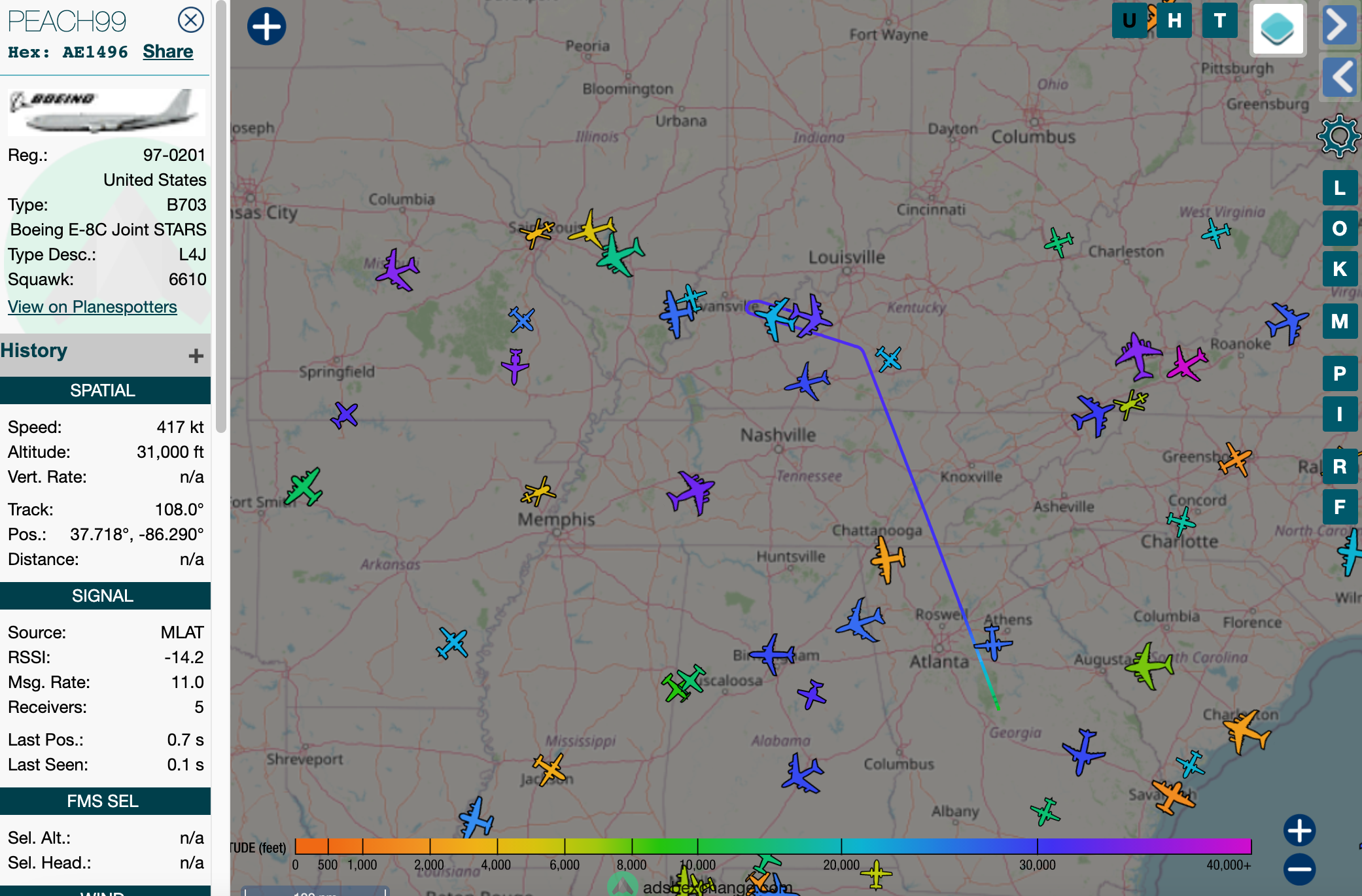
Task: Zoom in with the plus button
Action: point(1299,831)
